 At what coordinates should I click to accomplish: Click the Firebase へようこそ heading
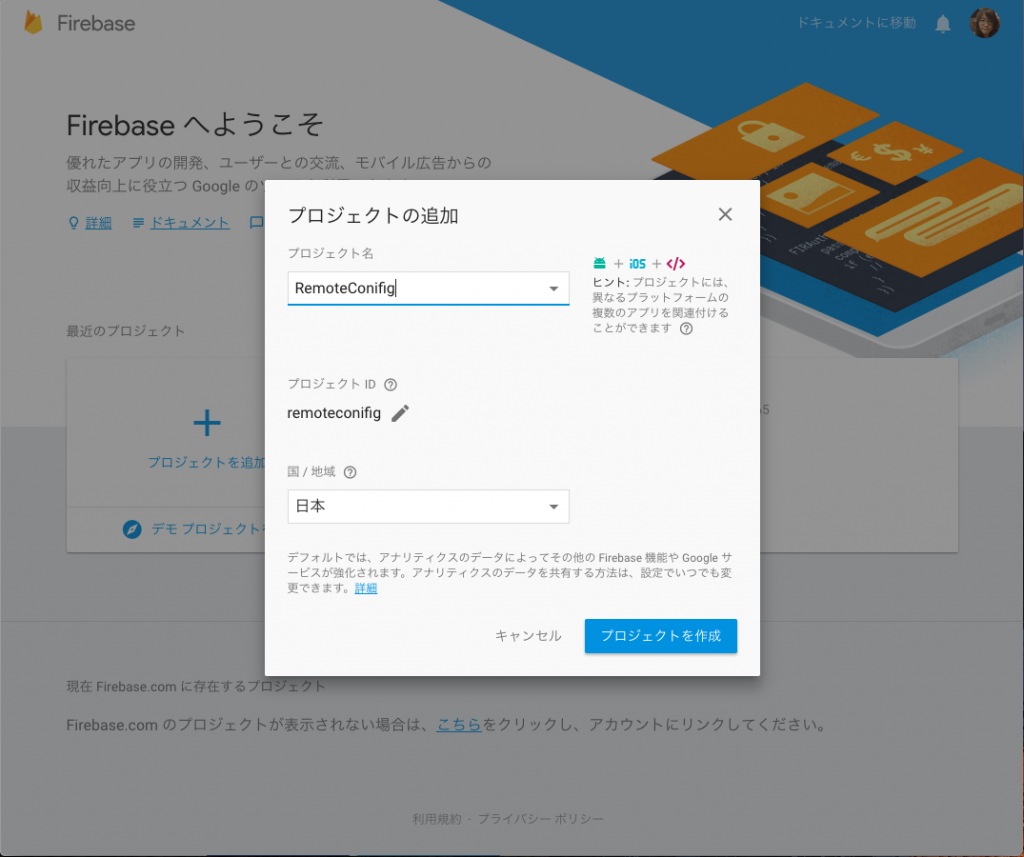195,125
